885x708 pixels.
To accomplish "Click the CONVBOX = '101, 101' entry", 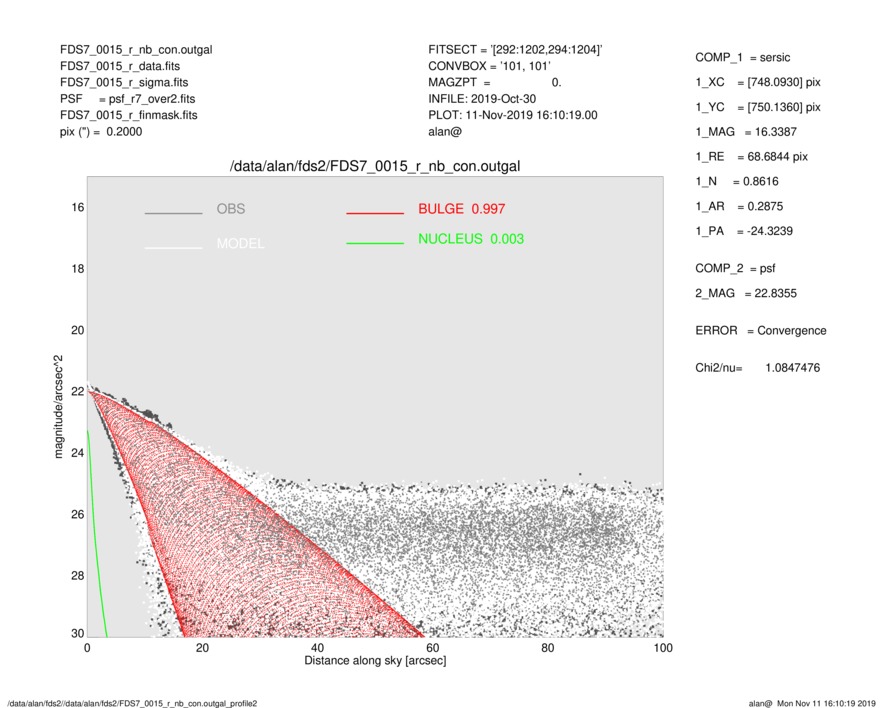I will [x=489, y=66].
